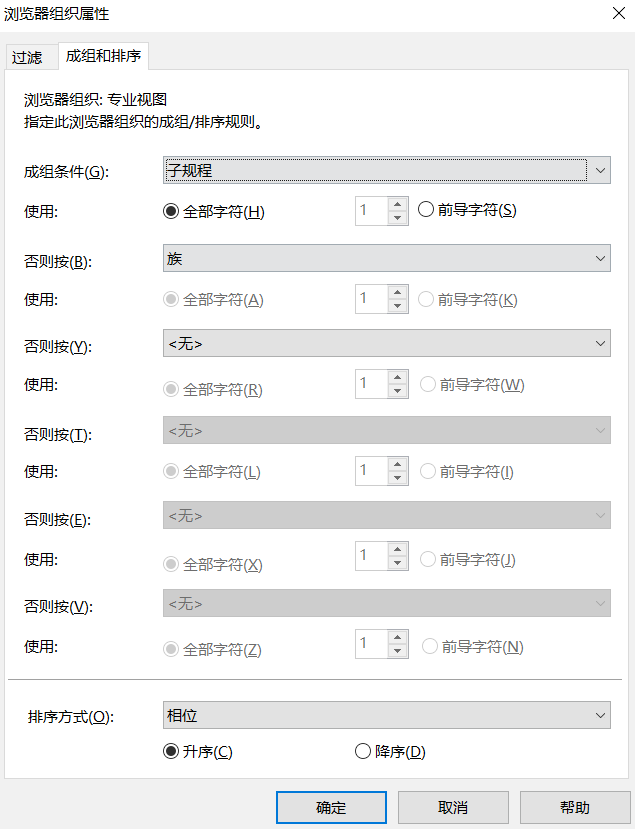Click the character count field beside 全部字符(H)

click(x=371, y=211)
